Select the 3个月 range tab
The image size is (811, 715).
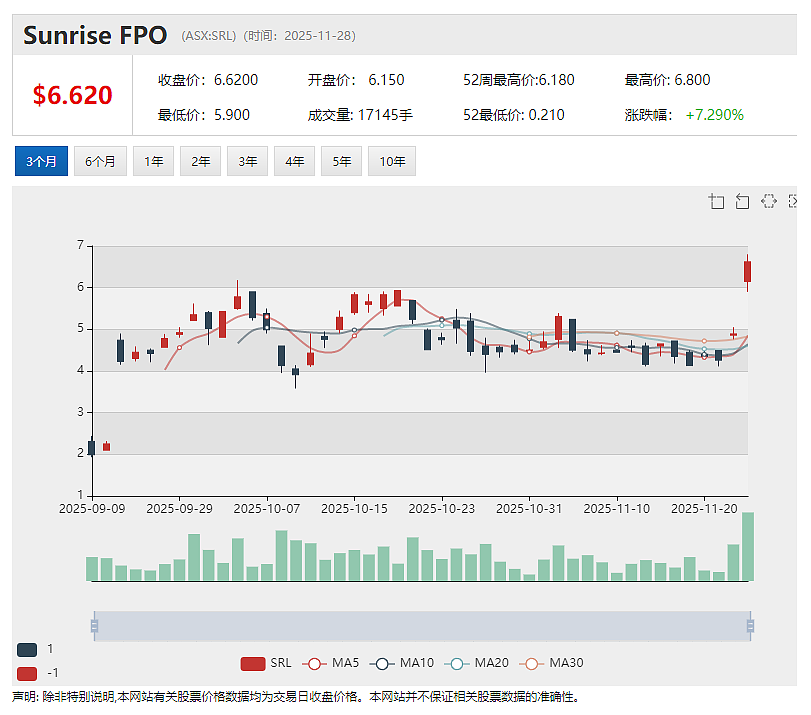tap(41, 161)
